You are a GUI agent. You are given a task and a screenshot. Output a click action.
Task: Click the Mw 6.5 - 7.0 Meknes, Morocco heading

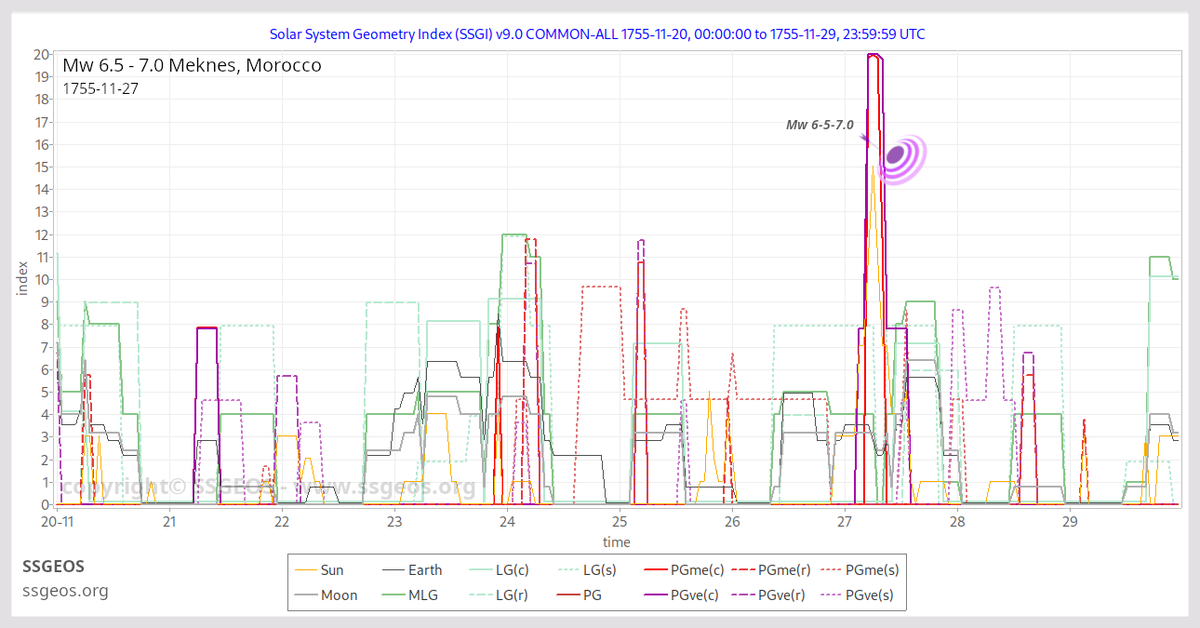pos(192,66)
